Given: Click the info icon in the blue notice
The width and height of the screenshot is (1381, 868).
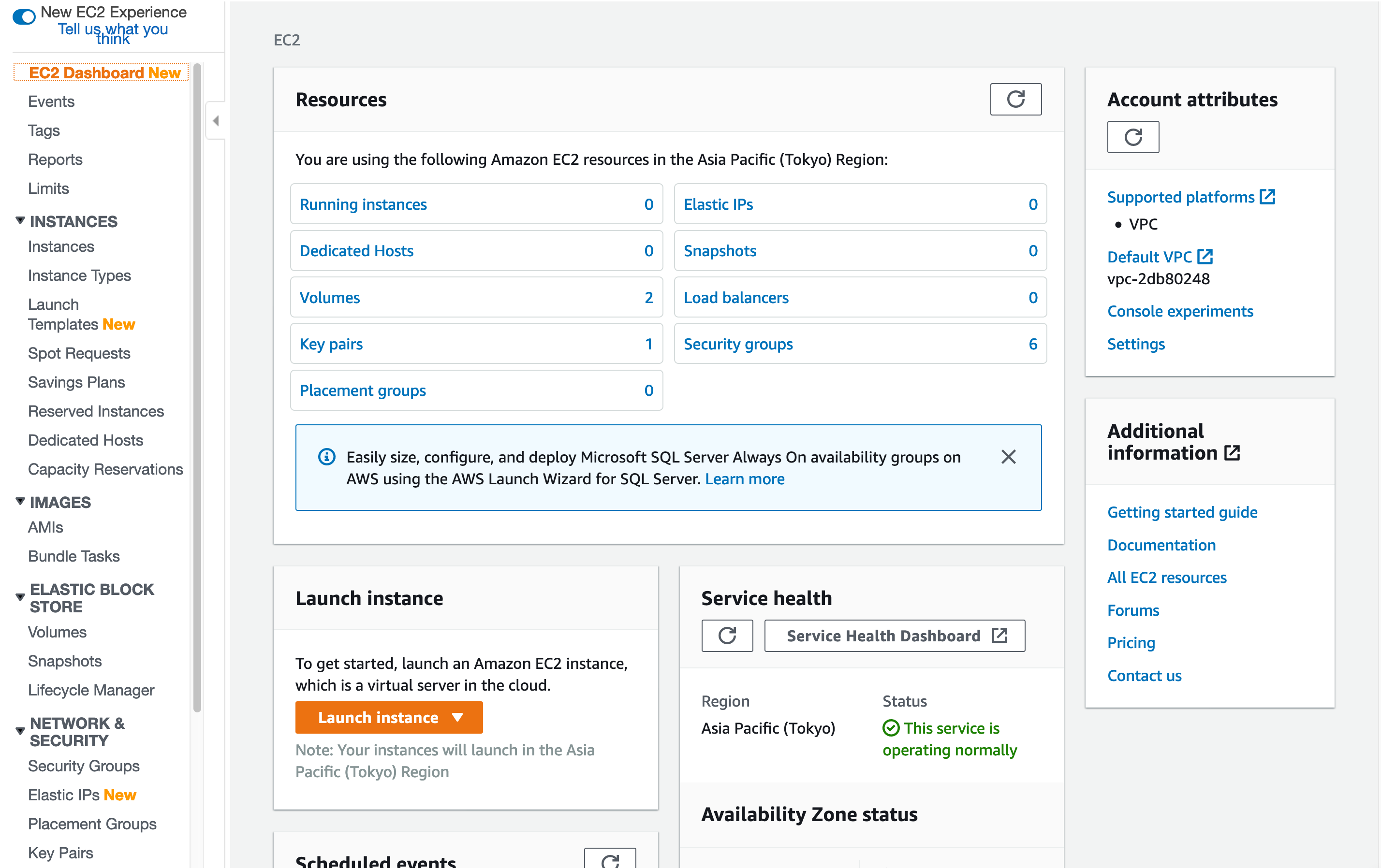Looking at the screenshot, I should point(327,457).
